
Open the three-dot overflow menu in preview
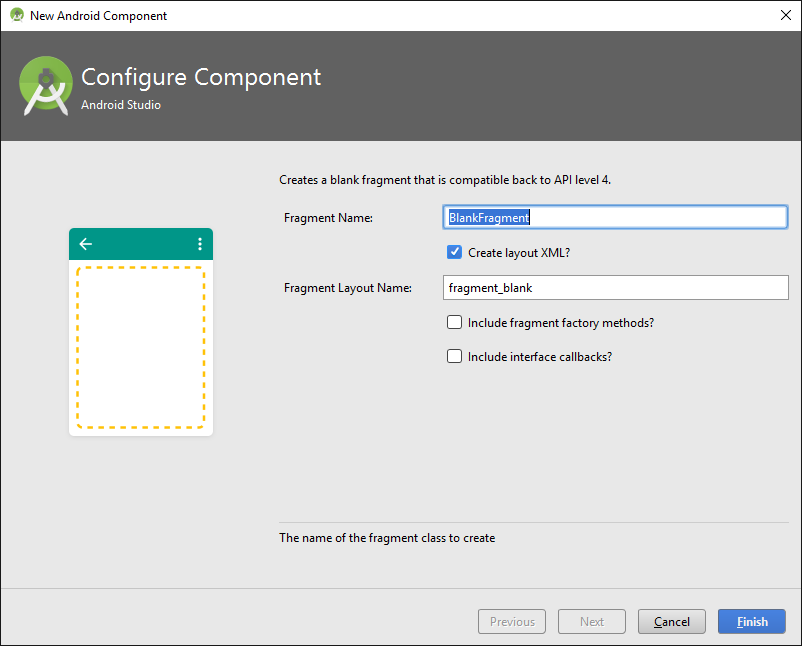(200, 244)
